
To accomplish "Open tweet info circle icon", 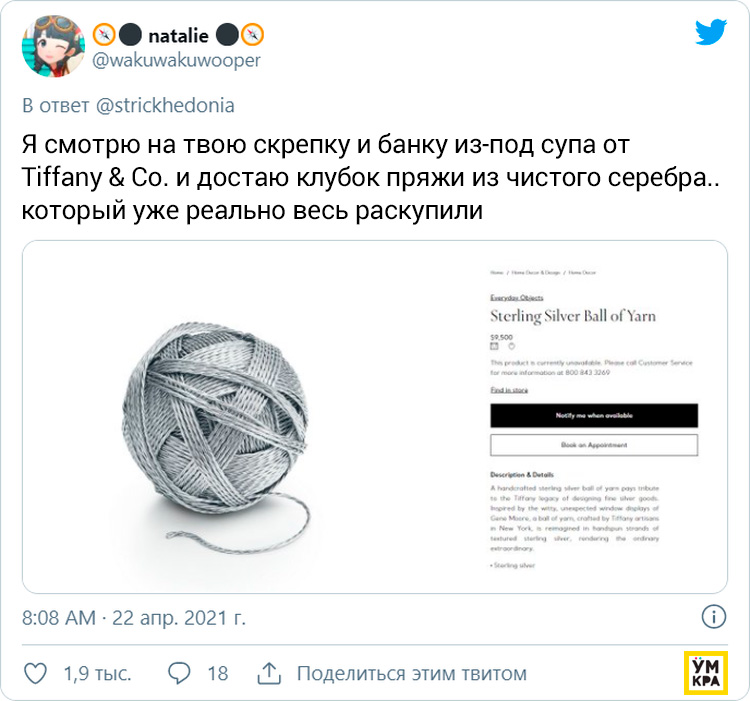I will tap(714, 617).
